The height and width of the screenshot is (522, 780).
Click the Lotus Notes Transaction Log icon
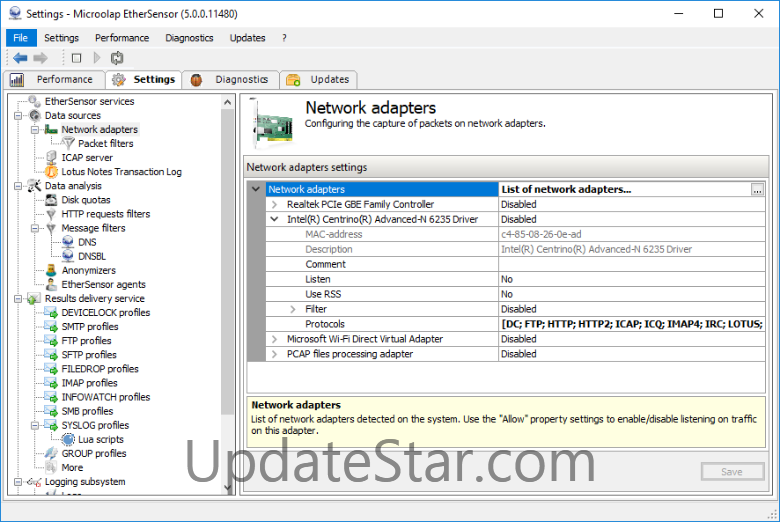tap(51, 172)
